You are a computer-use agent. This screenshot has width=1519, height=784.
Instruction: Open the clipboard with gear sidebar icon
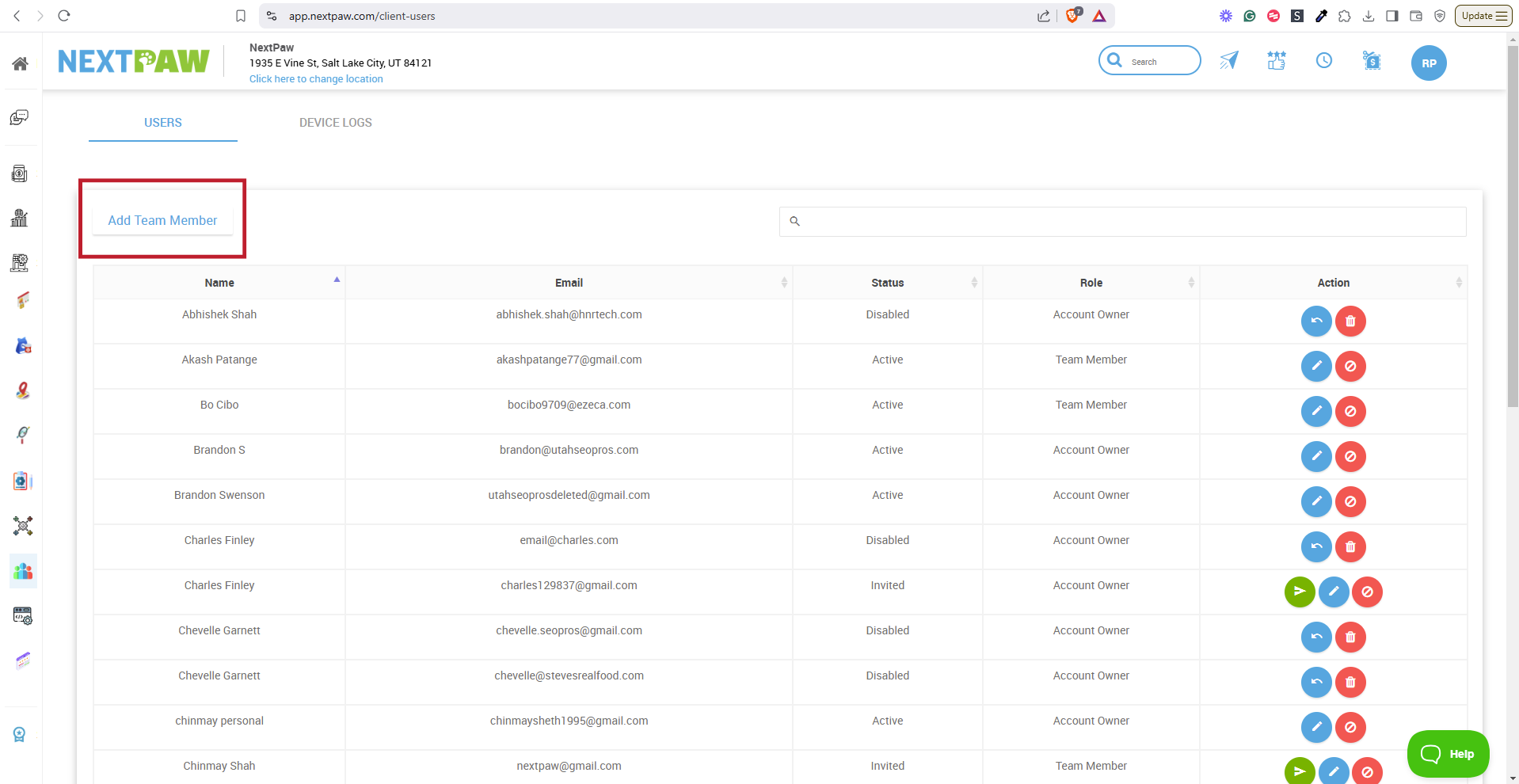point(22,481)
